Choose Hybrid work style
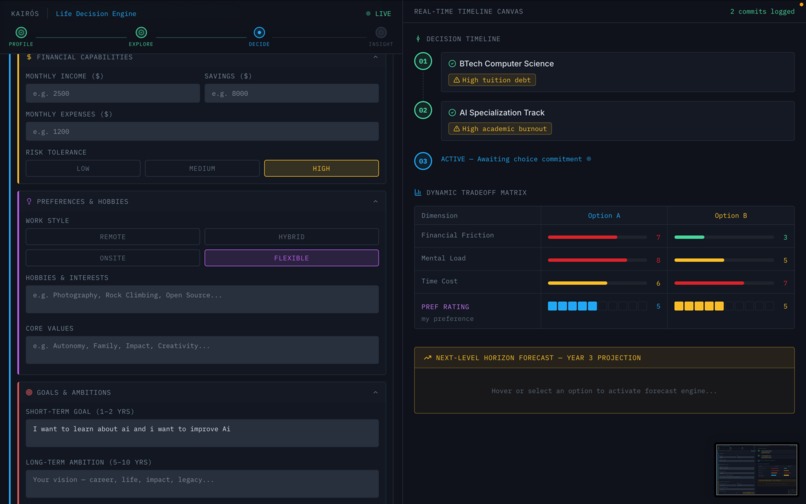The height and width of the screenshot is (504, 806). (x=291, y=237)
